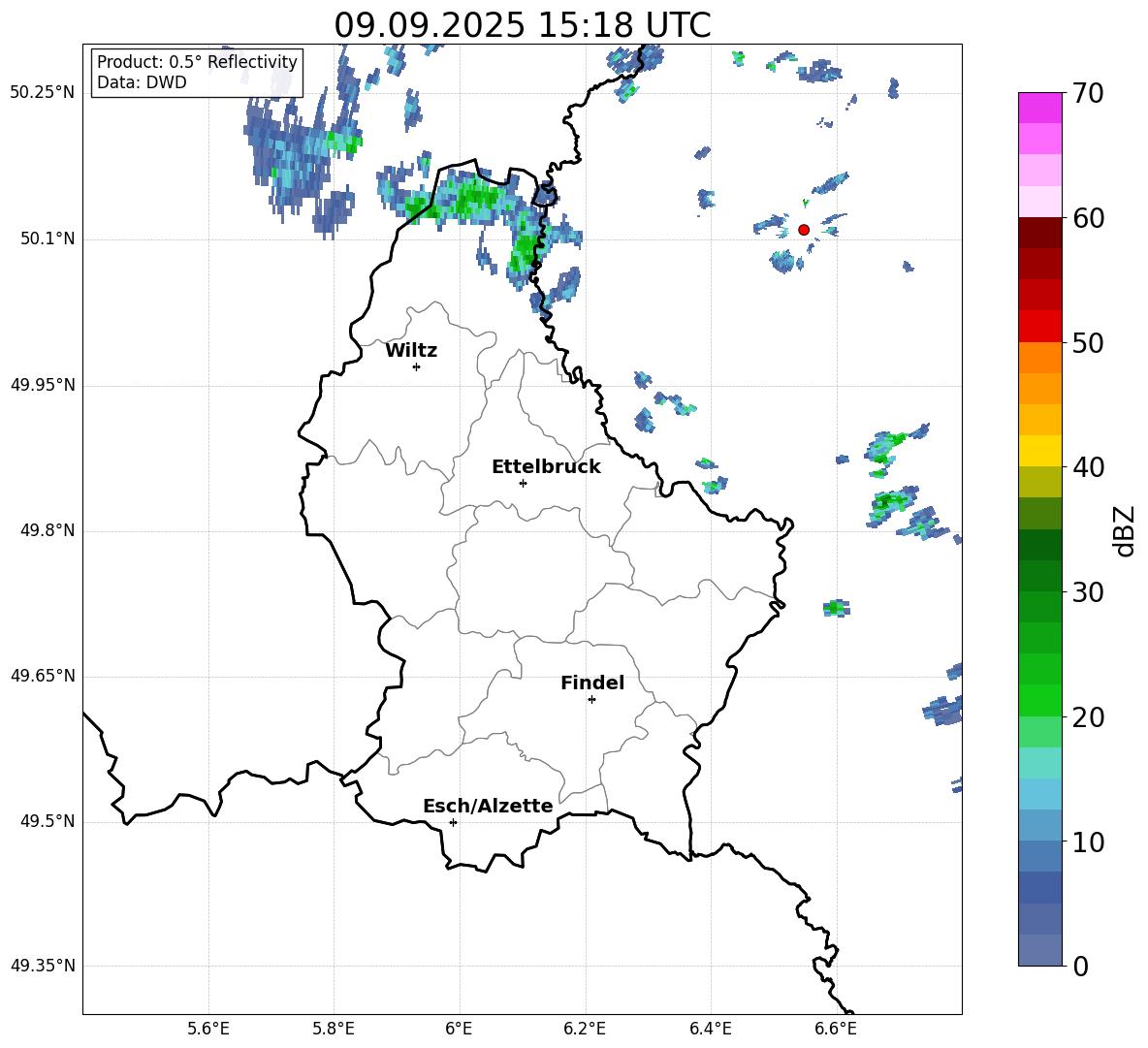The image size is (1148, 1048).
Task: Click the Ettelbruck city label
Action: click(546, 467)
